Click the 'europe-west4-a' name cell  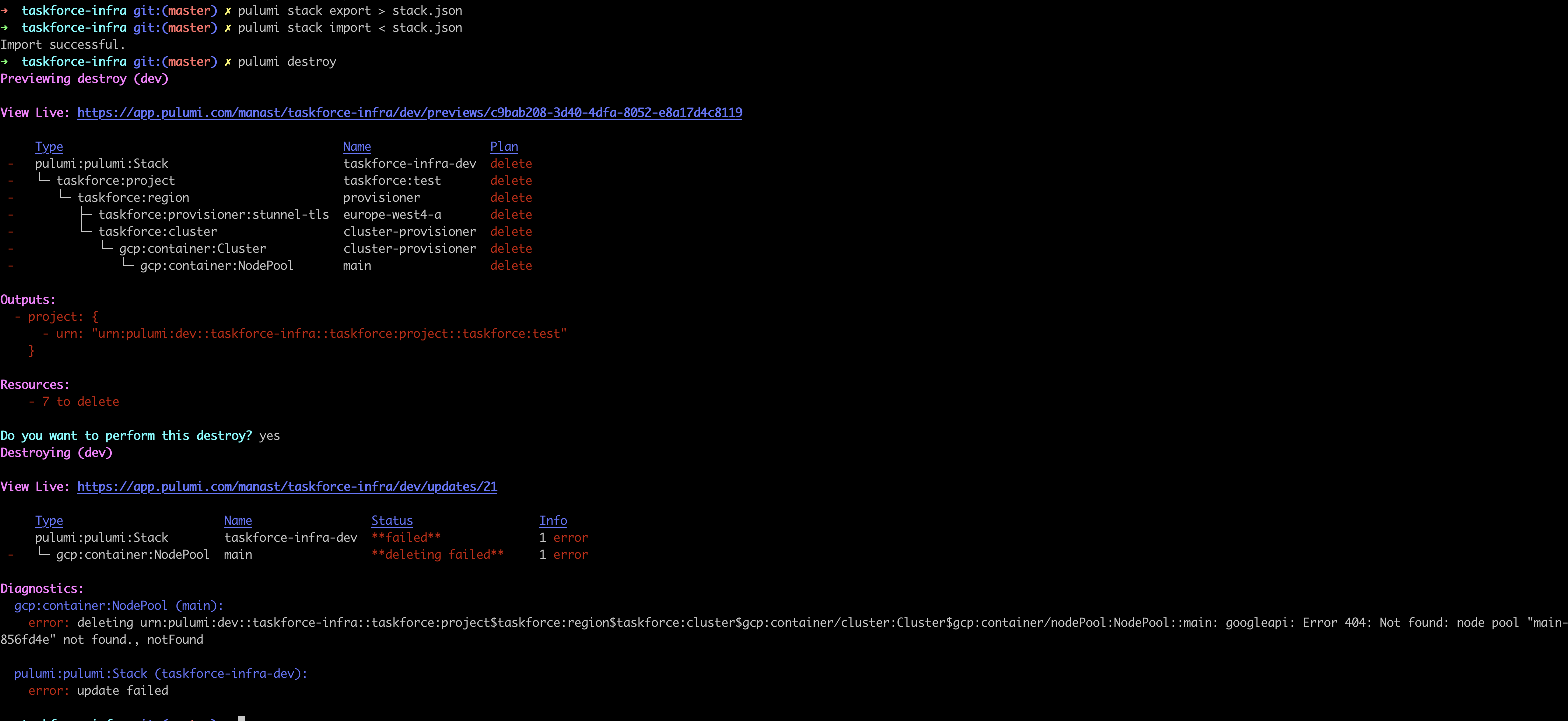coord(392,215)
